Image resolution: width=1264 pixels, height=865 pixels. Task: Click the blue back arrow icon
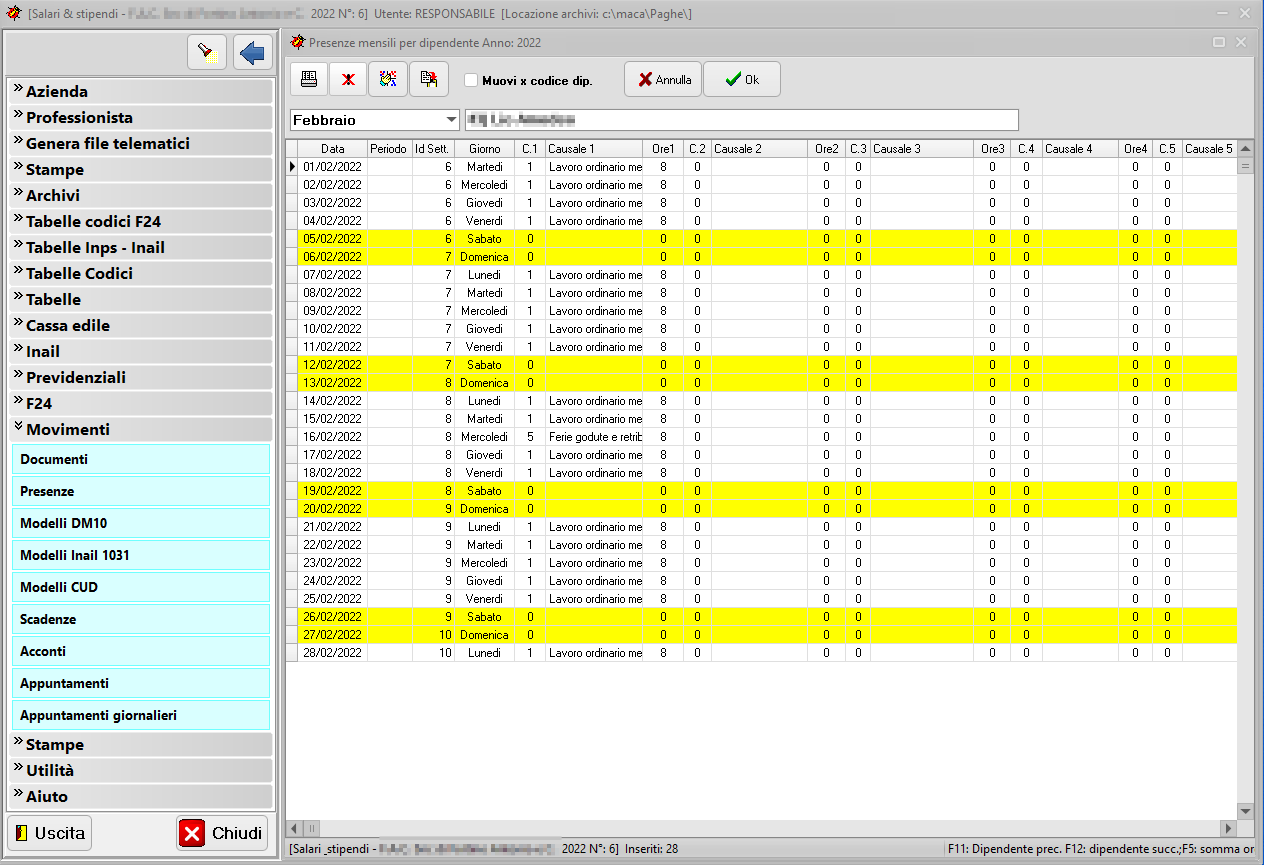(253, 52)
